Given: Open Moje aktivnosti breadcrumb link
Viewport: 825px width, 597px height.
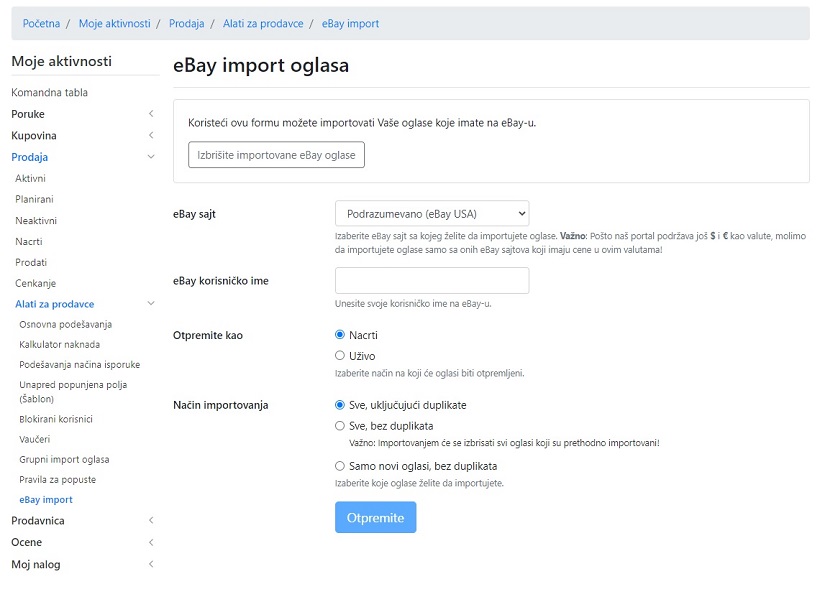Looking at the screenshot, I should (114, 24).
